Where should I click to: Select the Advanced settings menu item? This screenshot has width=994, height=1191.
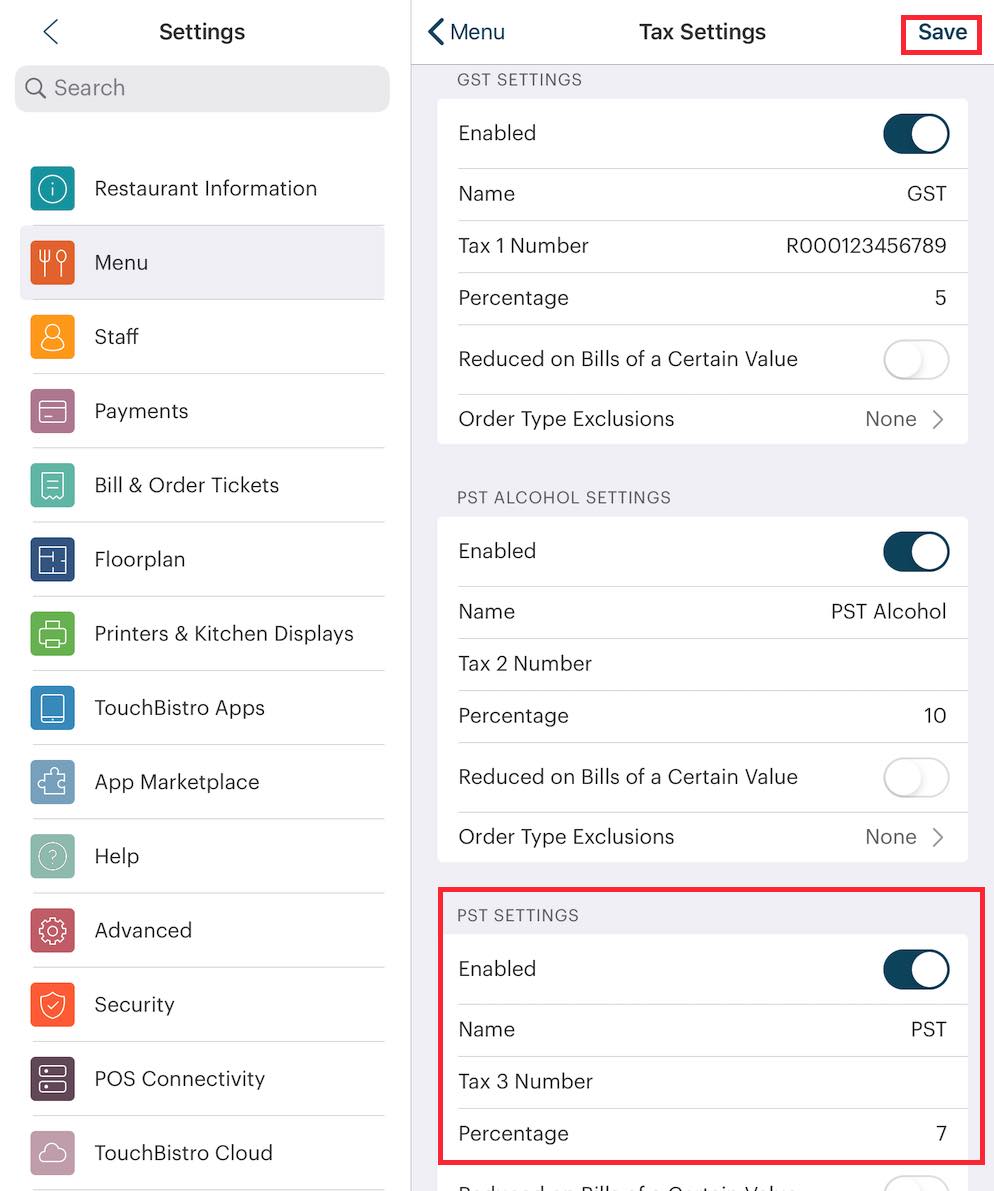pyautogui.click(x=143, y=930)
